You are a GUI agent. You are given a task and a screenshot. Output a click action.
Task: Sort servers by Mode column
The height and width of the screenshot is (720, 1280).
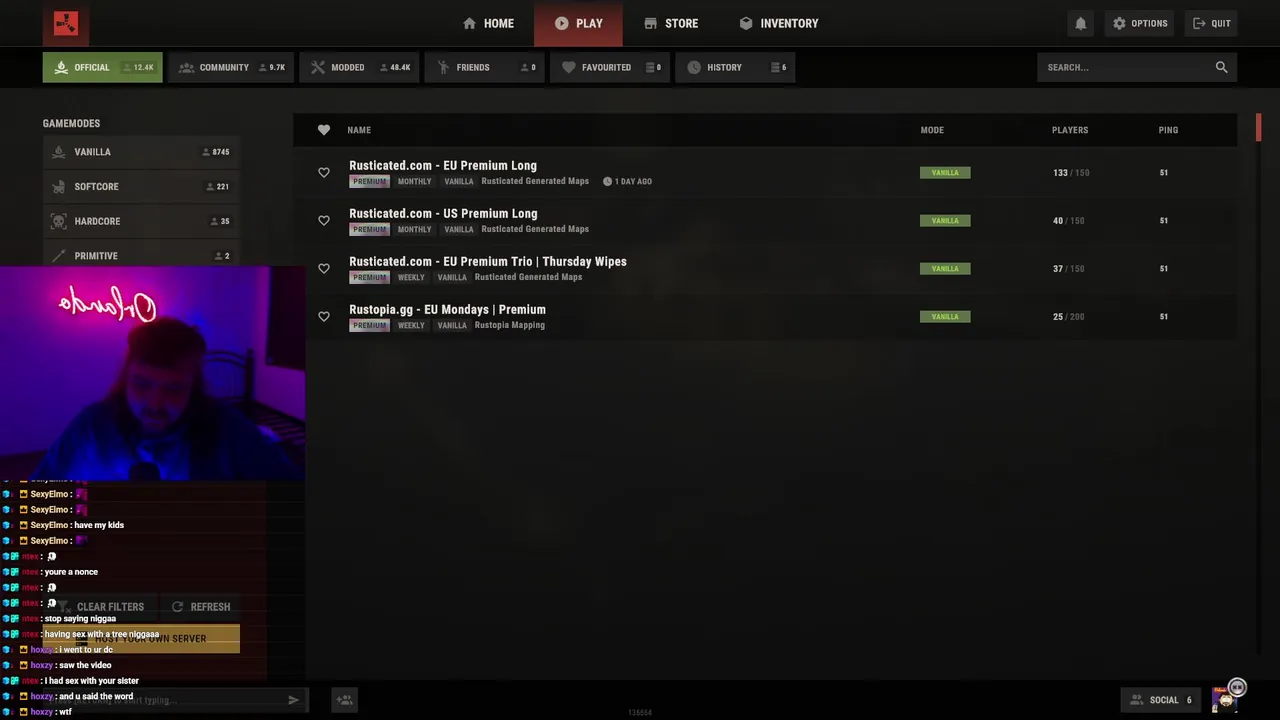coord(932,130)
